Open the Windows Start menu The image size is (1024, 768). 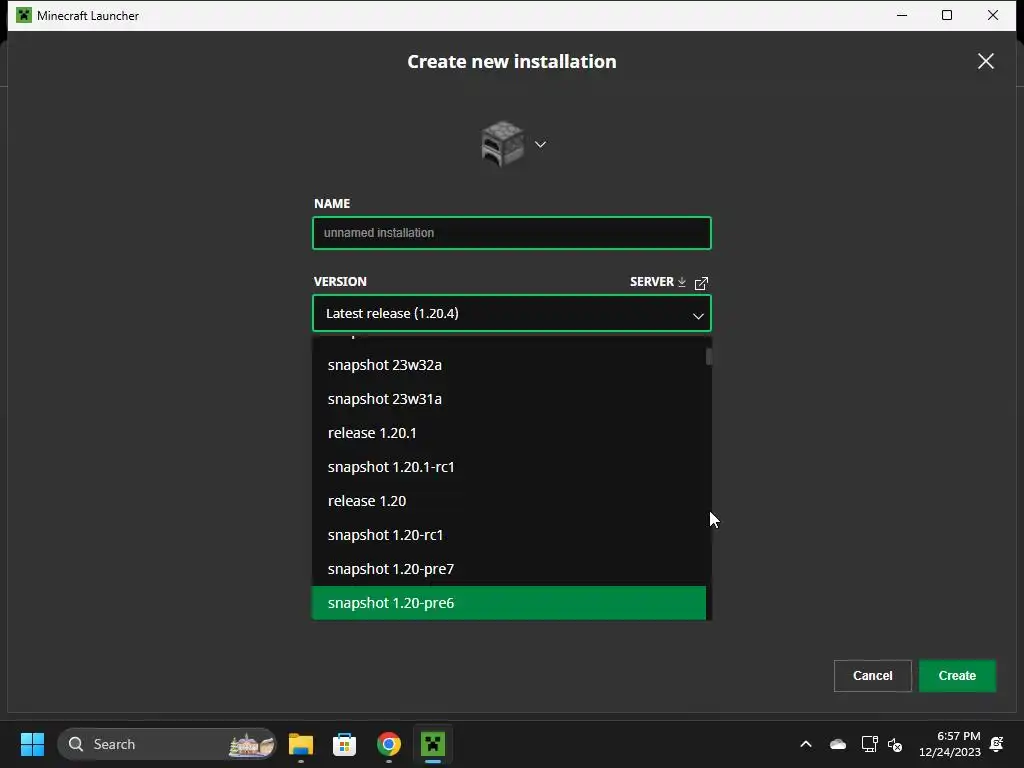tap(32, 744)
